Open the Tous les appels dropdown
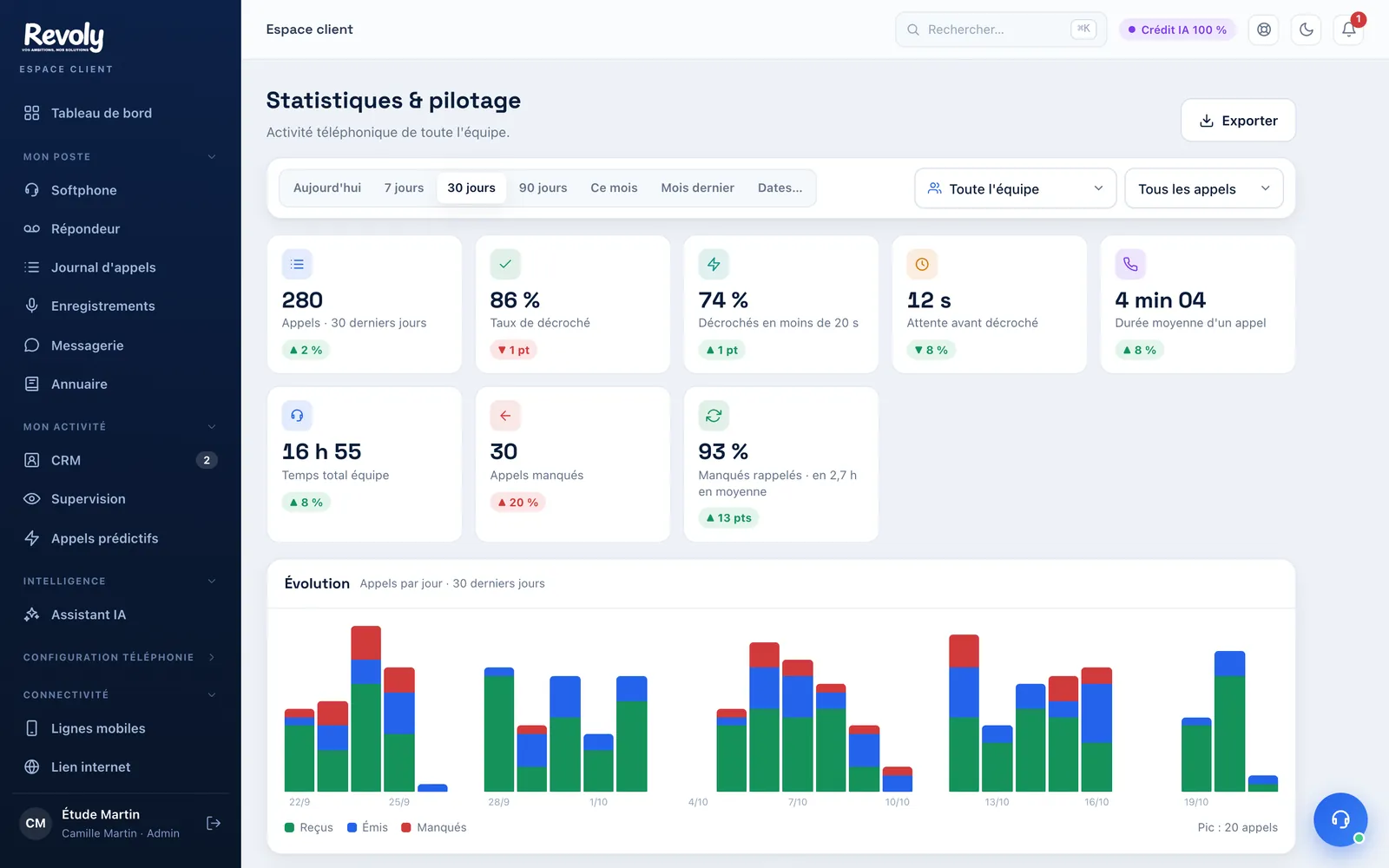The image size is (1389, 868). click(1204, 188)
